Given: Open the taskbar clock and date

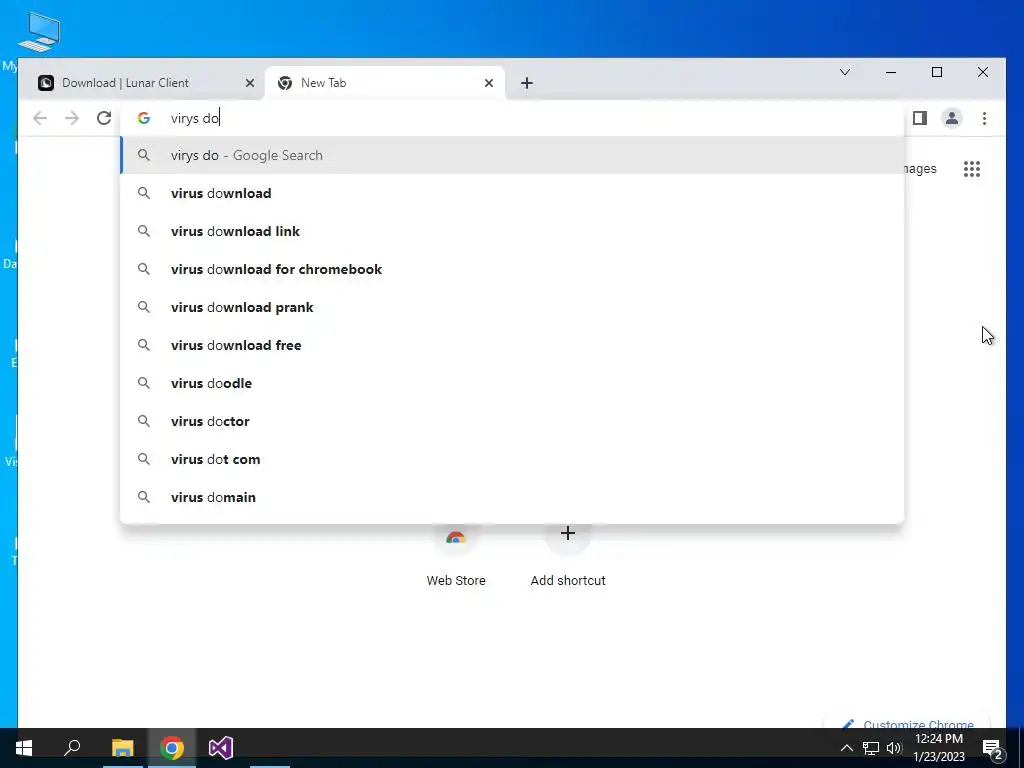Looking at the screenshot, I should 938,748.
